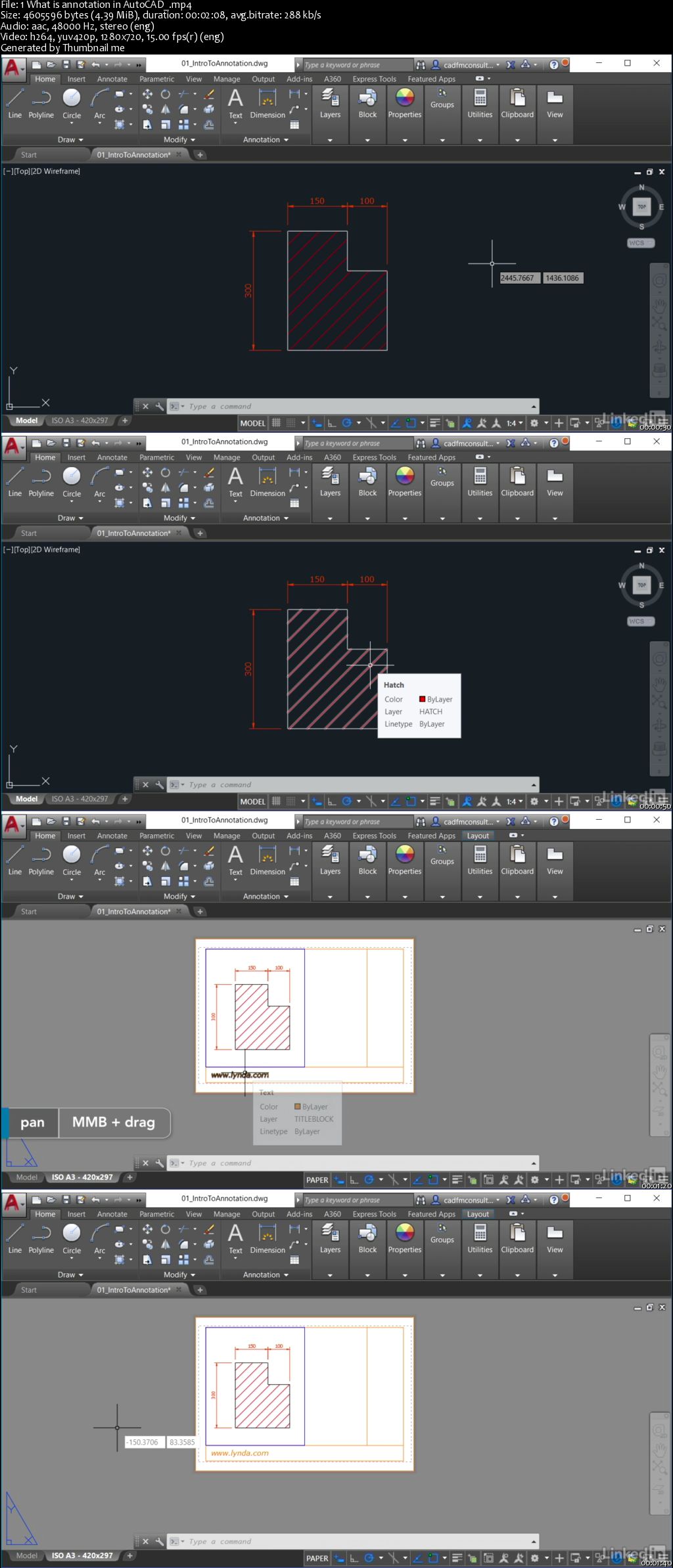The image size is (673, 1568).
Task: Click the Workspace gear icon in the 00:00:30 status bar
Action: point(534,423)
